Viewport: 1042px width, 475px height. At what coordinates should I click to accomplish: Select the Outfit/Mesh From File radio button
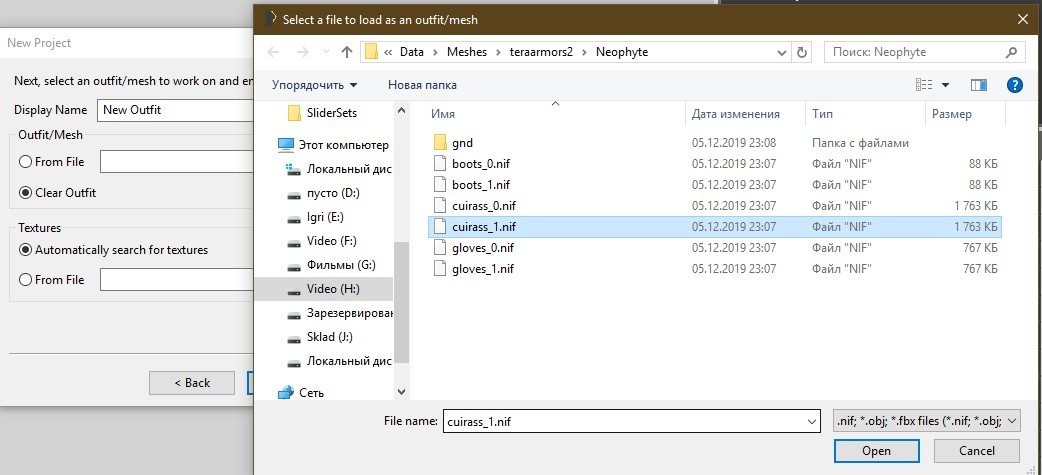click(x=26, y=162)
